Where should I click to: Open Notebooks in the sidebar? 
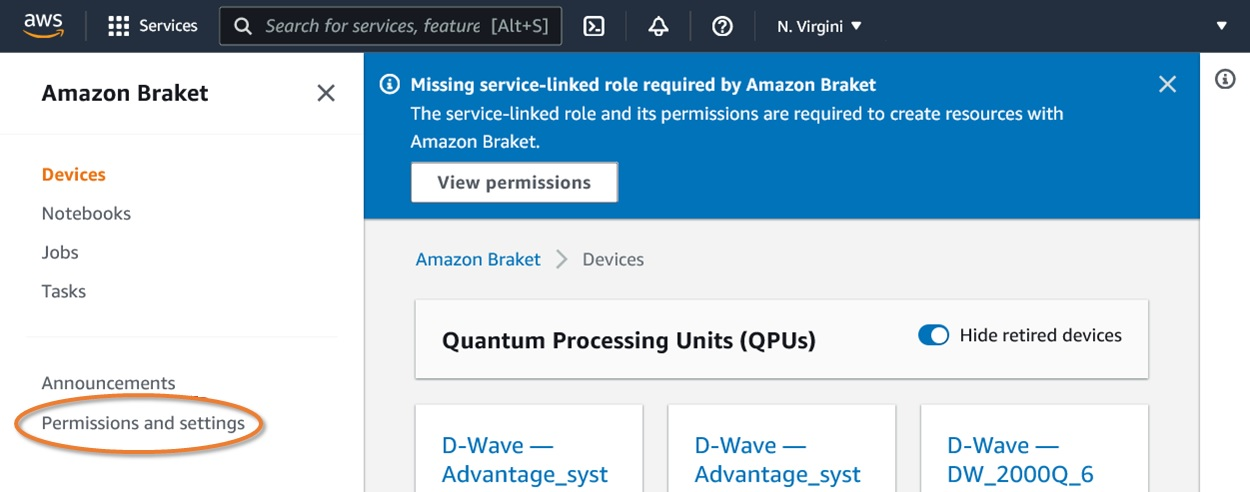(x=86, y=213)
